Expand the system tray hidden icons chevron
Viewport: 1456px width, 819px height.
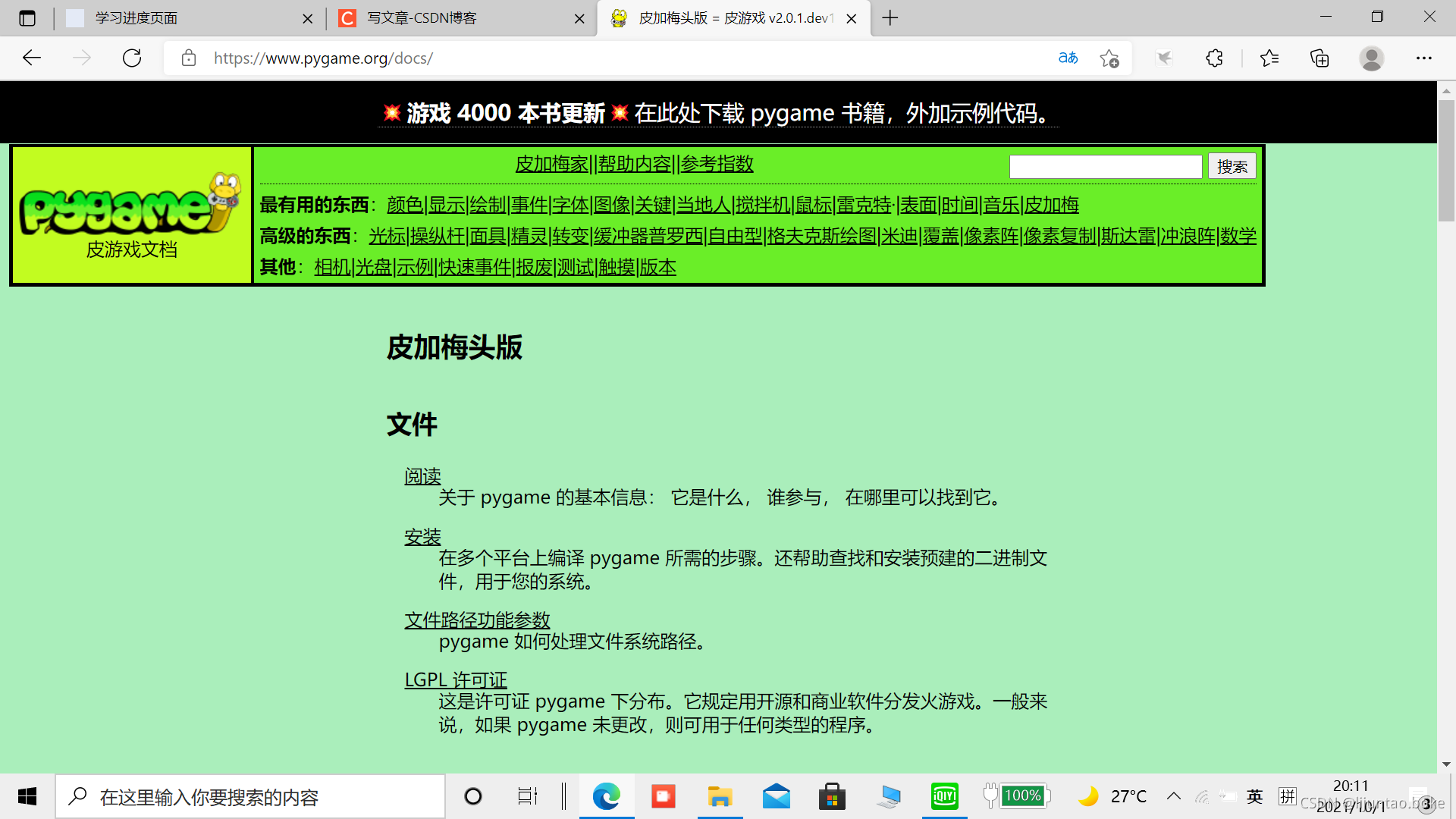(x=1173, y=796)
